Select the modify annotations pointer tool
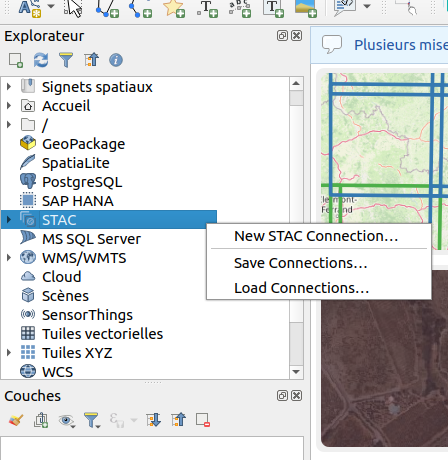The image size is (448, 460). point(73,8)
